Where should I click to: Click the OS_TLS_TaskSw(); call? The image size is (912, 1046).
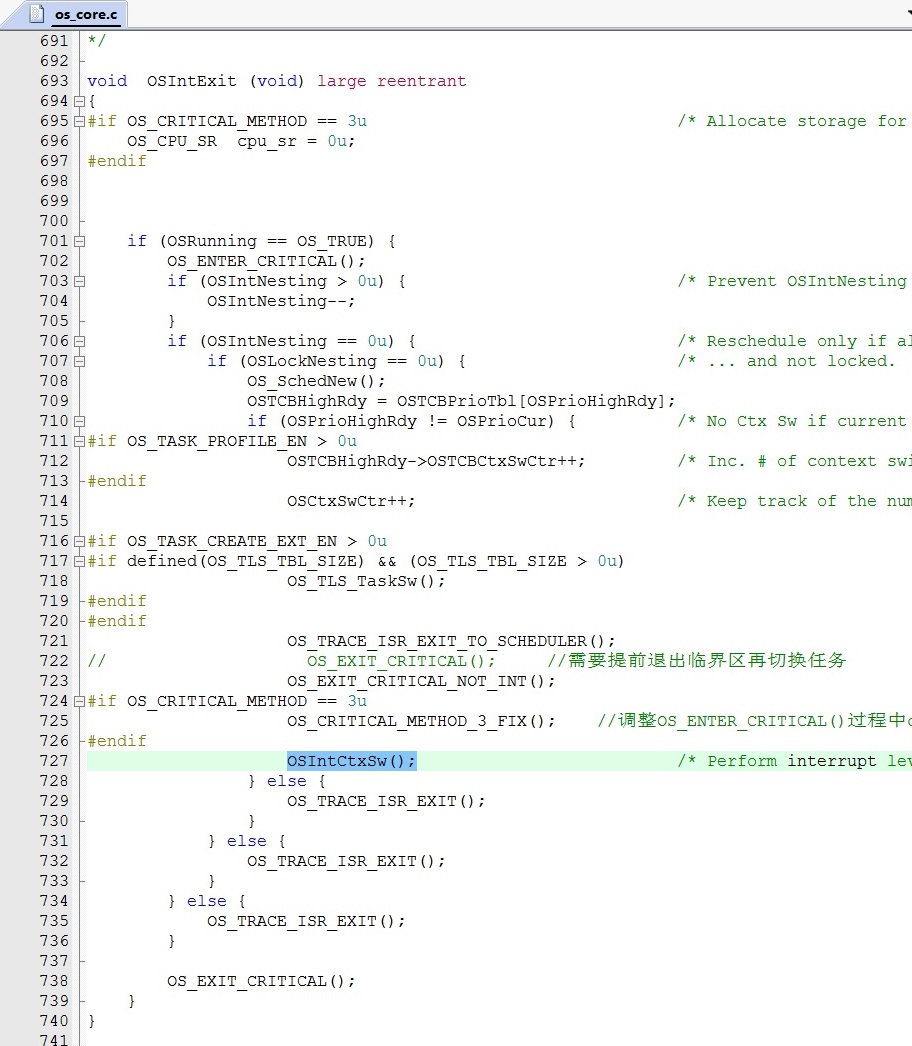pos(366,582)
